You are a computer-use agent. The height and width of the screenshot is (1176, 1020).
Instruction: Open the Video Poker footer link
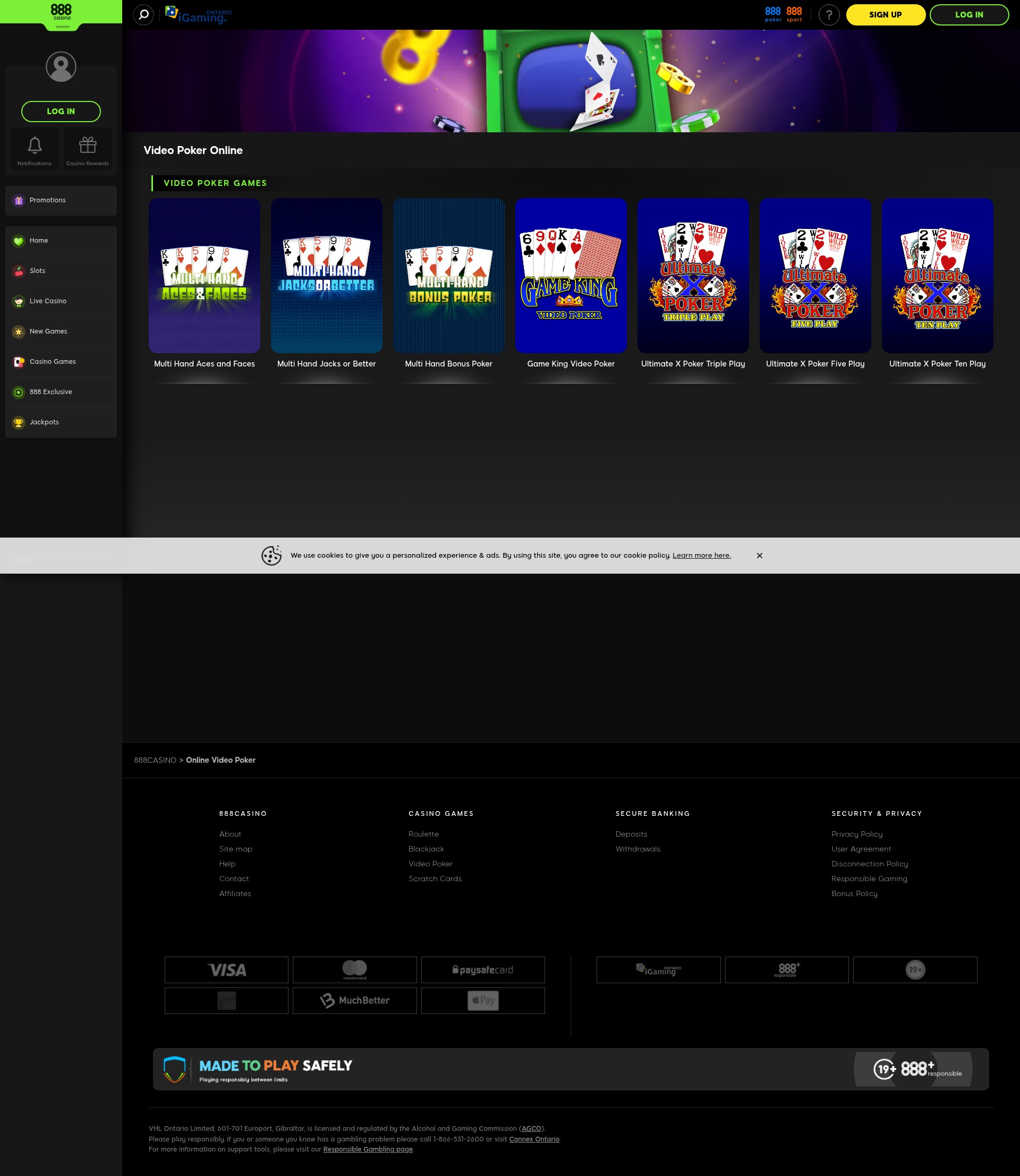pyautogui.click(x=430, y=864)
